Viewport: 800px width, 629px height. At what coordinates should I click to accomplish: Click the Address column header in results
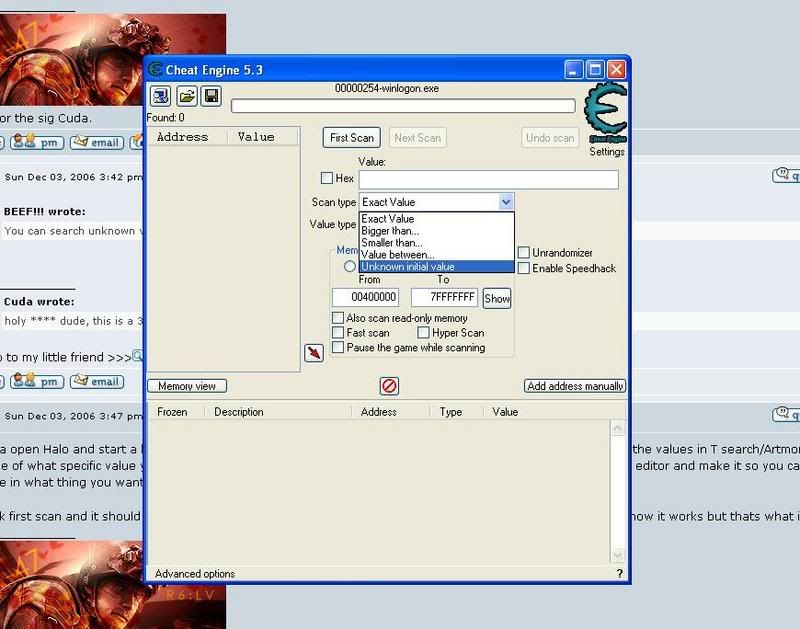[187, 137]
